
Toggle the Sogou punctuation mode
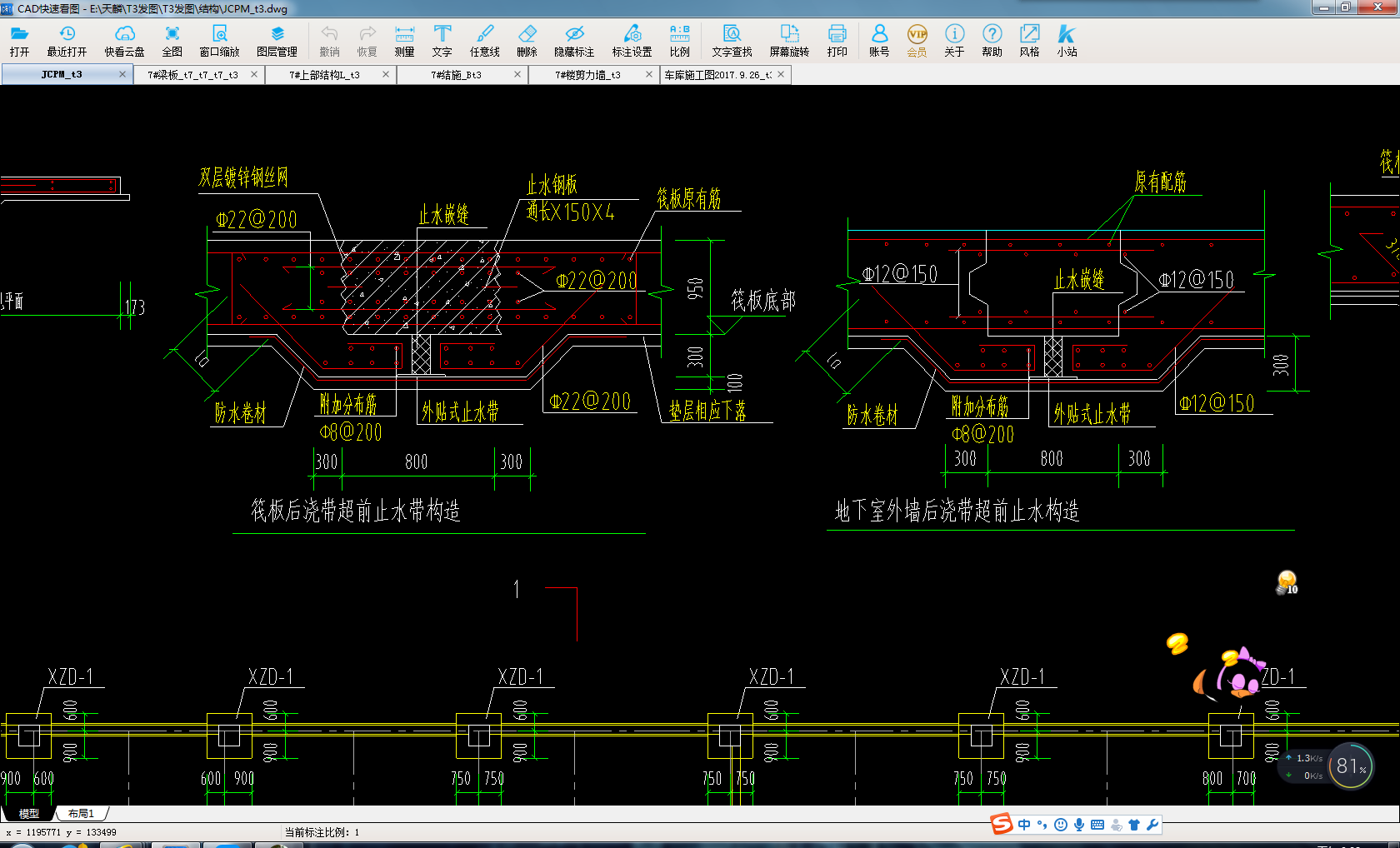coord(1042,825)
